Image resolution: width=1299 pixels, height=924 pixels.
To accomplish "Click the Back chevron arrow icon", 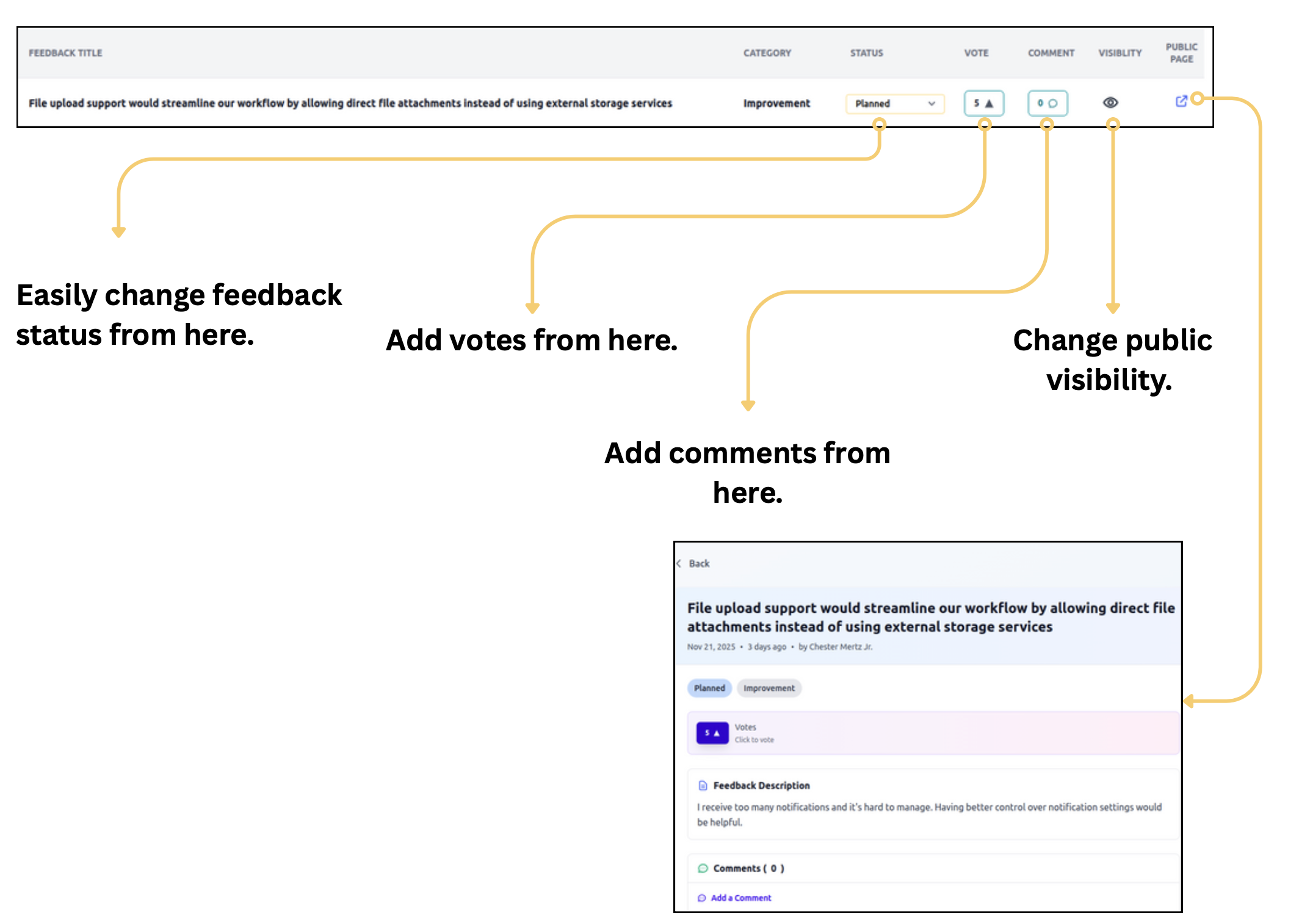I will point(679,563).
